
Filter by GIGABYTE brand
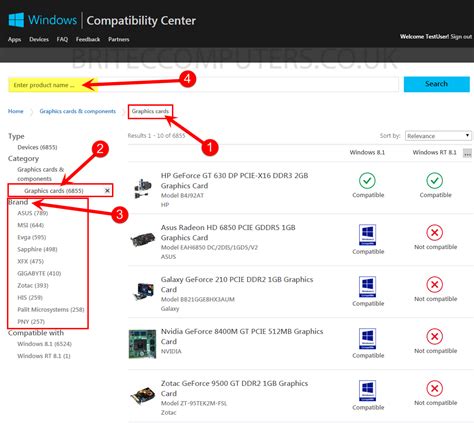point(39,273)
